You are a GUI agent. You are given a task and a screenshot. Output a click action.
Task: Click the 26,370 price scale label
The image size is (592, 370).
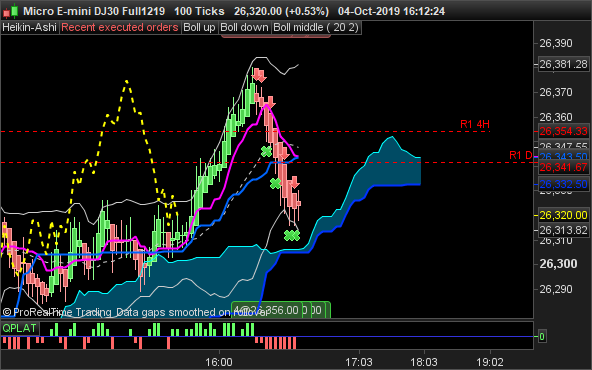[556, 92]
